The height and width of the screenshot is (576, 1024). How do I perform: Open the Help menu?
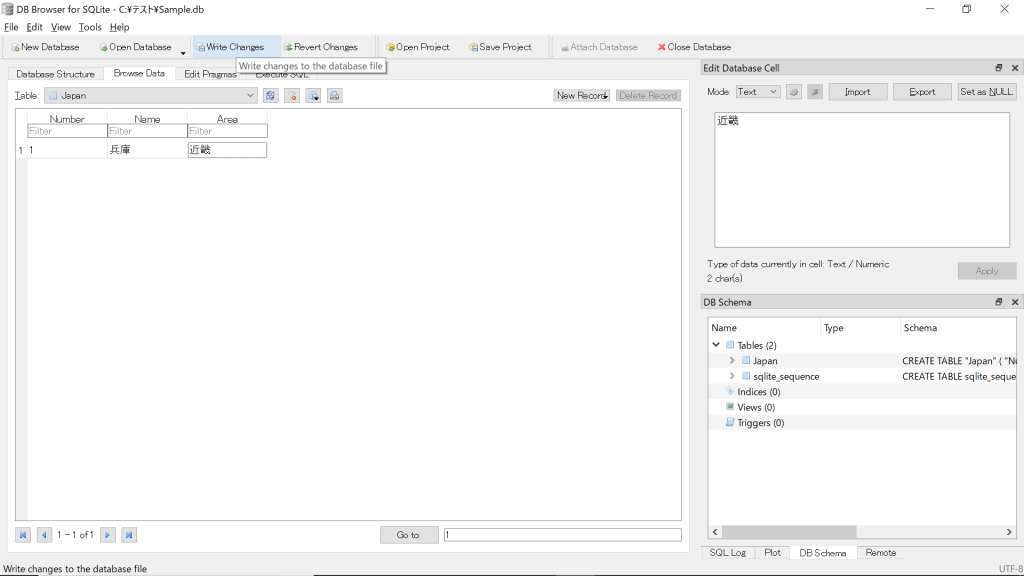pos(120,27)
